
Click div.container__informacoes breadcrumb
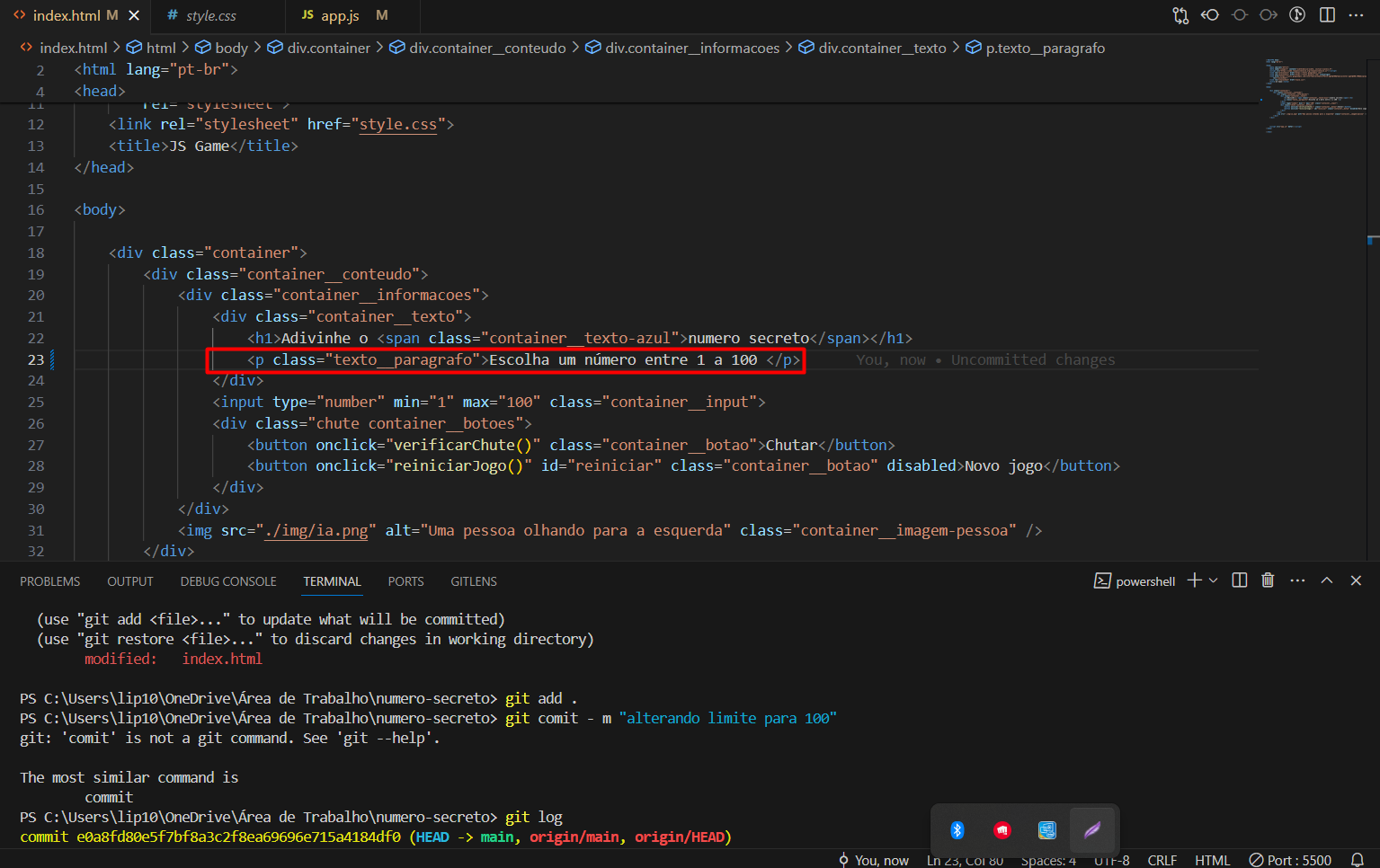pos(682,48)
